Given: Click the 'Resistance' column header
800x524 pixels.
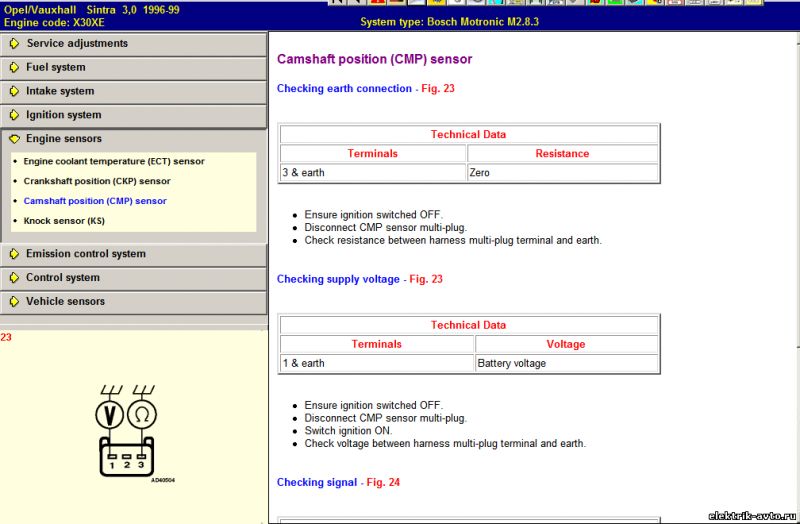Looking at the screenshot, I should pos(562,154).
